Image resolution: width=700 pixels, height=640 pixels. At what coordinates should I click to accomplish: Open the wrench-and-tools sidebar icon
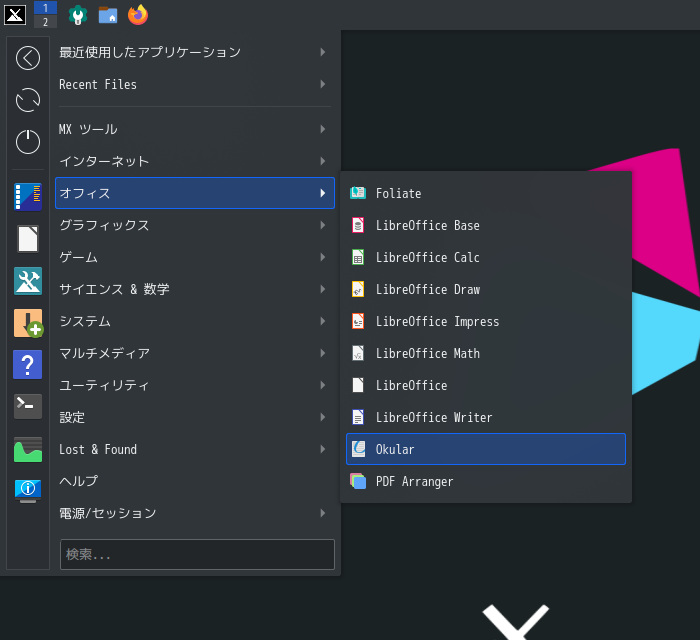coord(28,281)
